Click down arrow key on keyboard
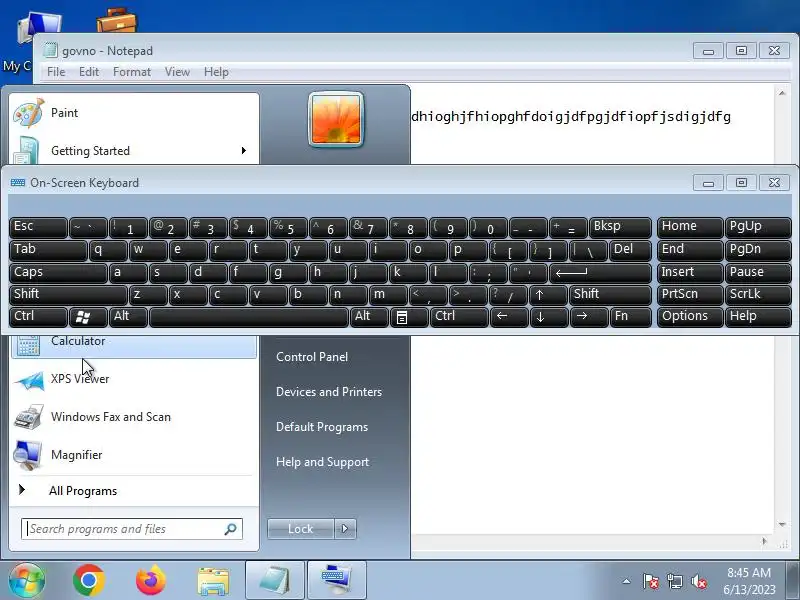800x600 pixels. 548,317
